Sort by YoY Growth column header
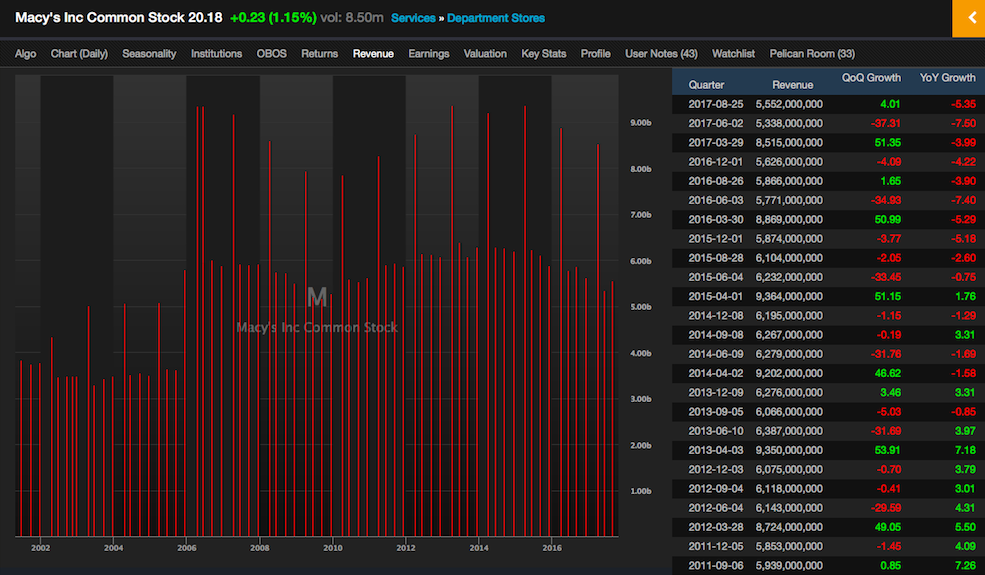985x575 pixels. click(x=947, y=78)
